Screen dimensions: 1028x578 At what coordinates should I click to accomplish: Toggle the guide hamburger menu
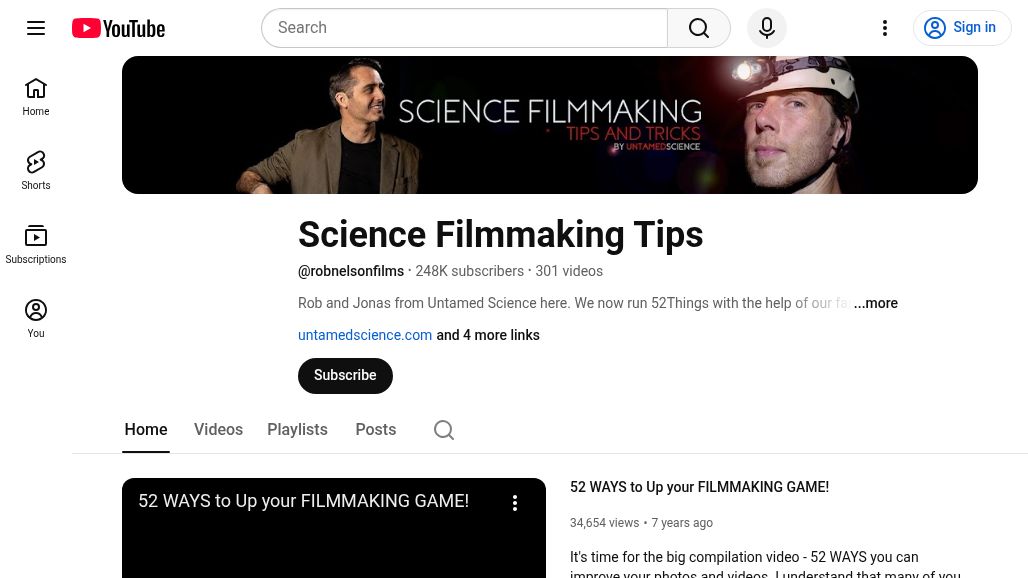pos(36,27)
